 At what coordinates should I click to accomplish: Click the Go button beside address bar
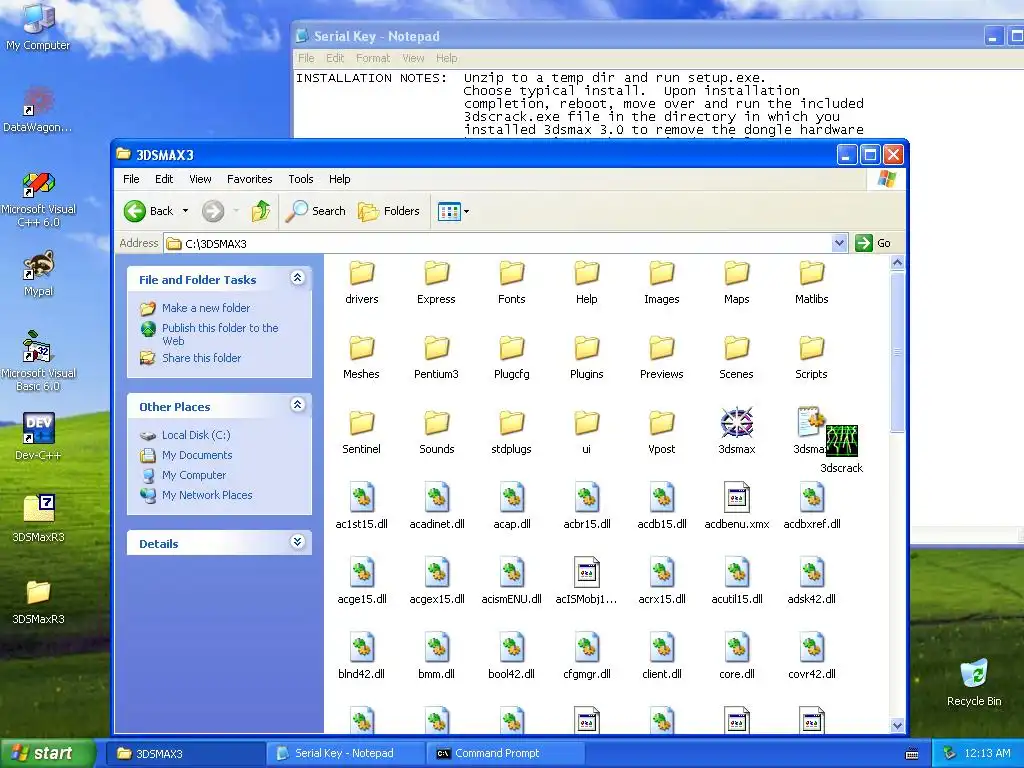tap(874, 243)
